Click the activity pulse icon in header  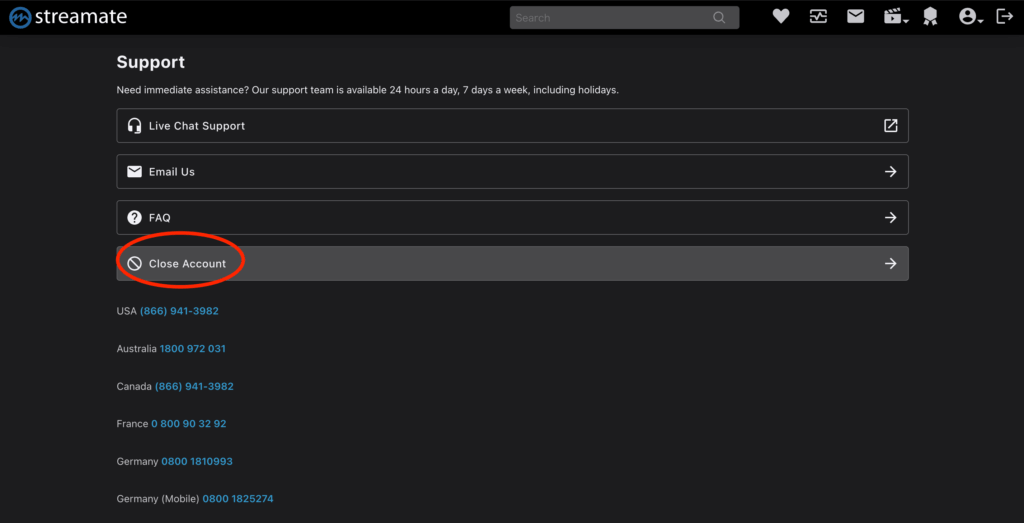(818, 16)
